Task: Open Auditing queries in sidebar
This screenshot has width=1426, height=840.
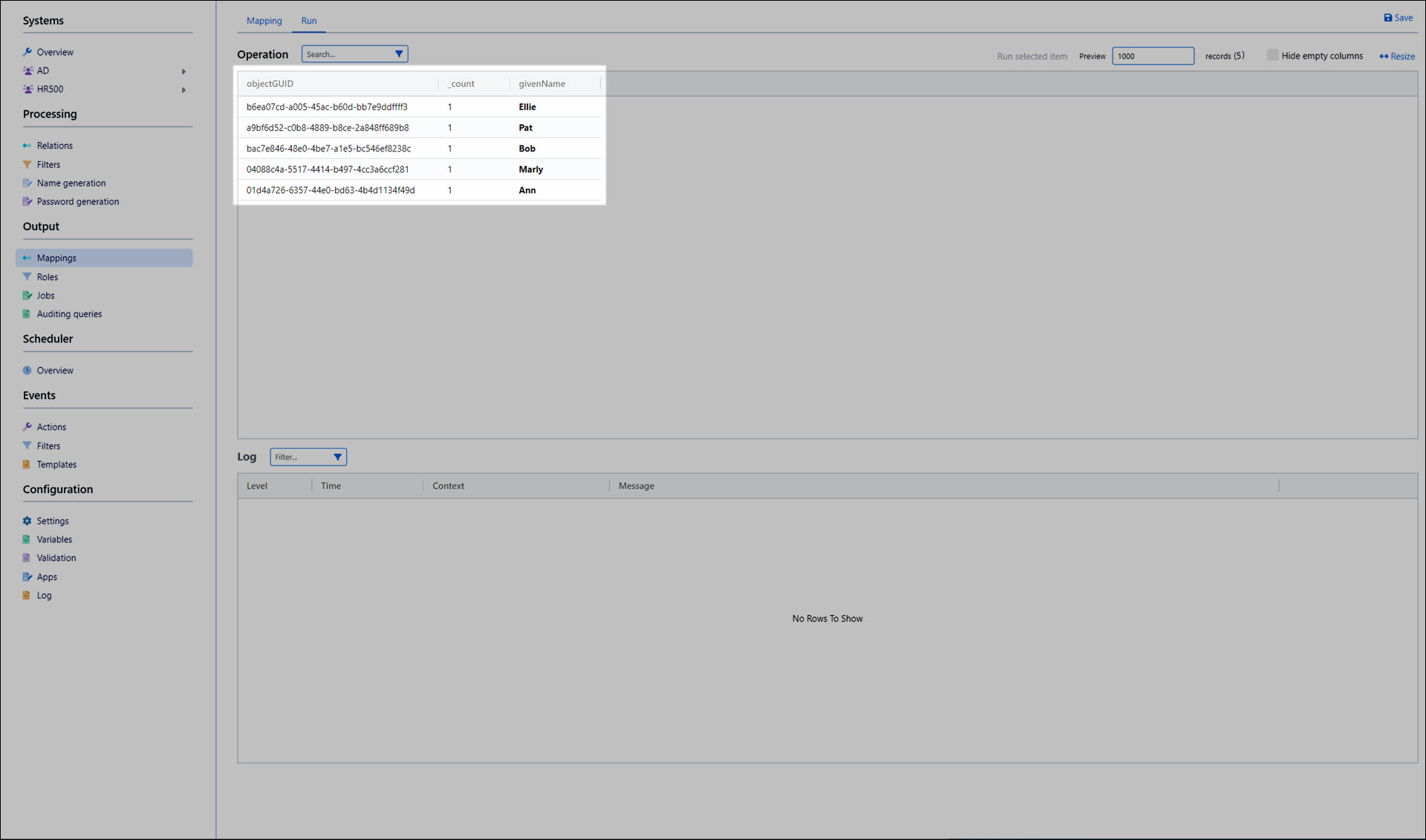Action: coord(69,314)
